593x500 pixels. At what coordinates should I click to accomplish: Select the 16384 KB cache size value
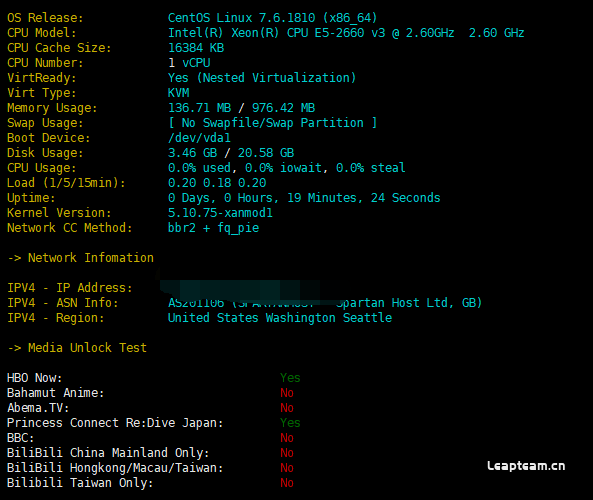pos(196,48)
